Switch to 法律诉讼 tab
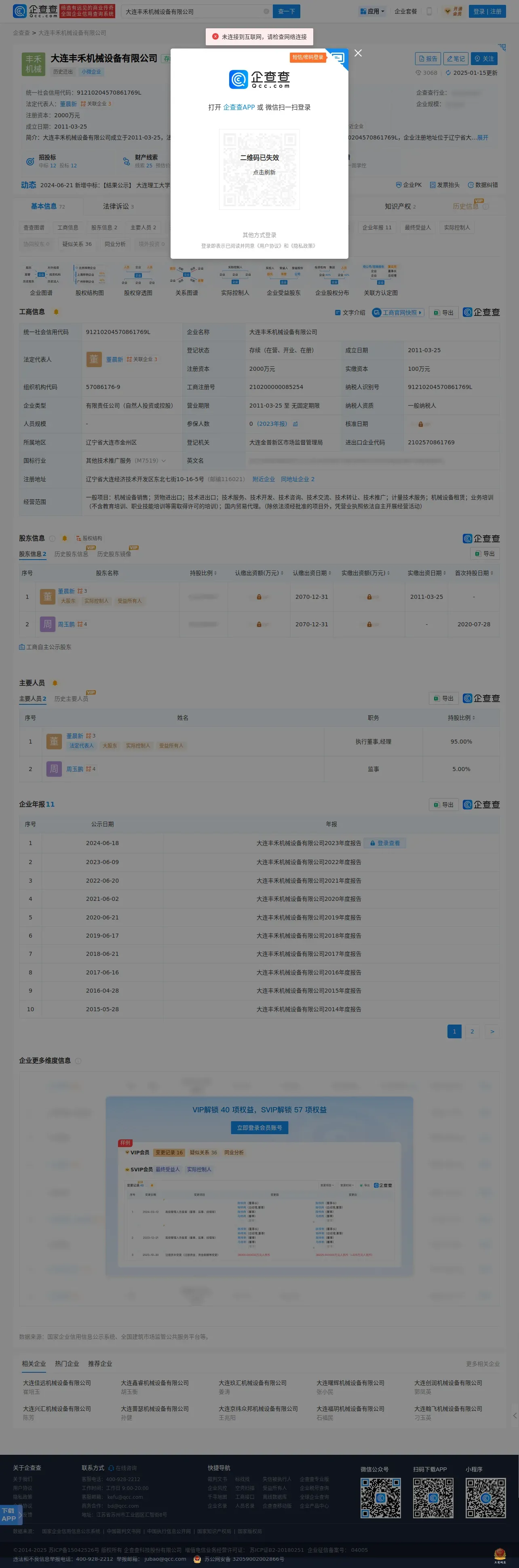 [x=118, y=206]
